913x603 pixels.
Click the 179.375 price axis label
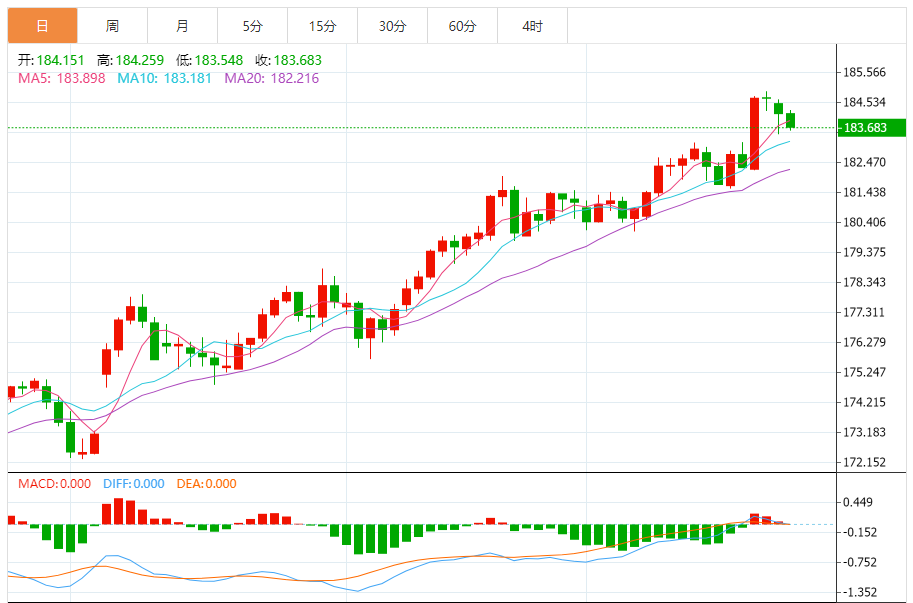[x=864, y=252]
